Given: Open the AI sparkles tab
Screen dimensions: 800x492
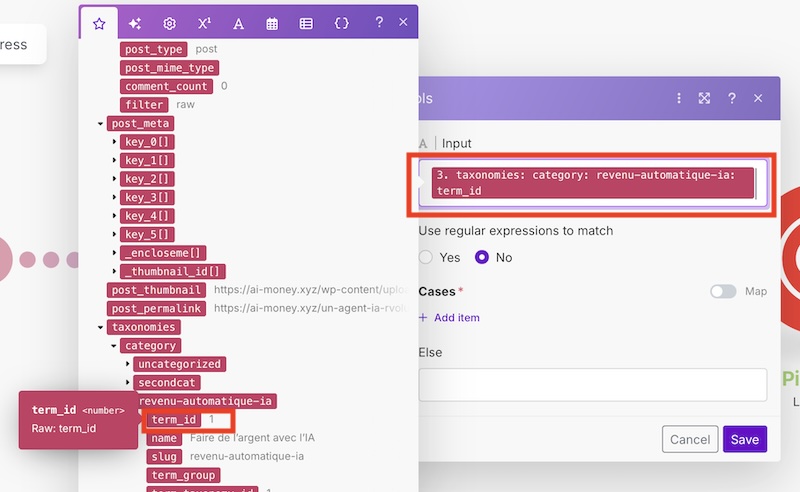Looking at the screenshot, I should click(x=135, y=23).
